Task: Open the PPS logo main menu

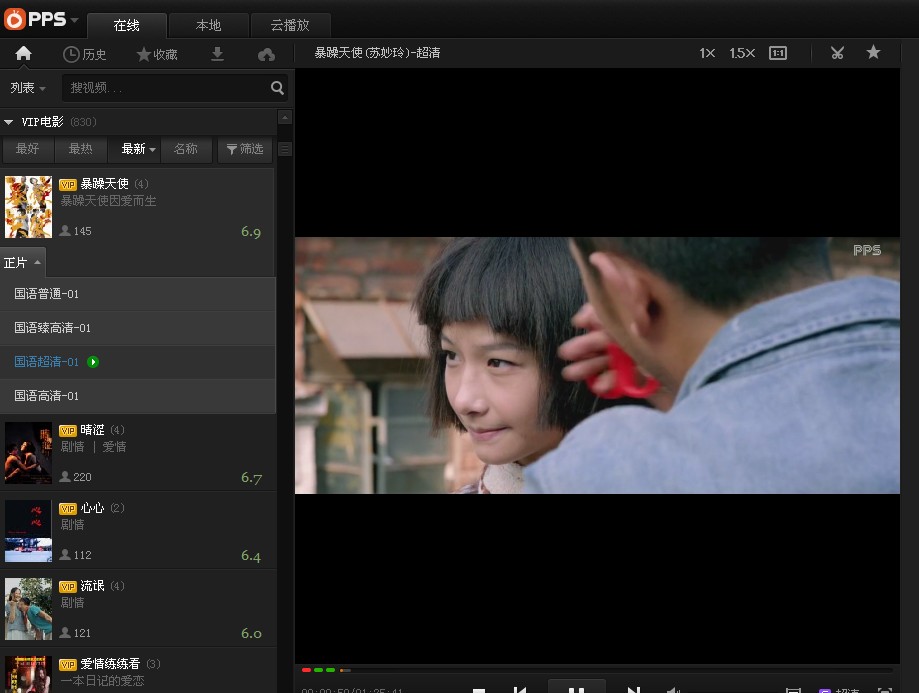Action: 41,19
